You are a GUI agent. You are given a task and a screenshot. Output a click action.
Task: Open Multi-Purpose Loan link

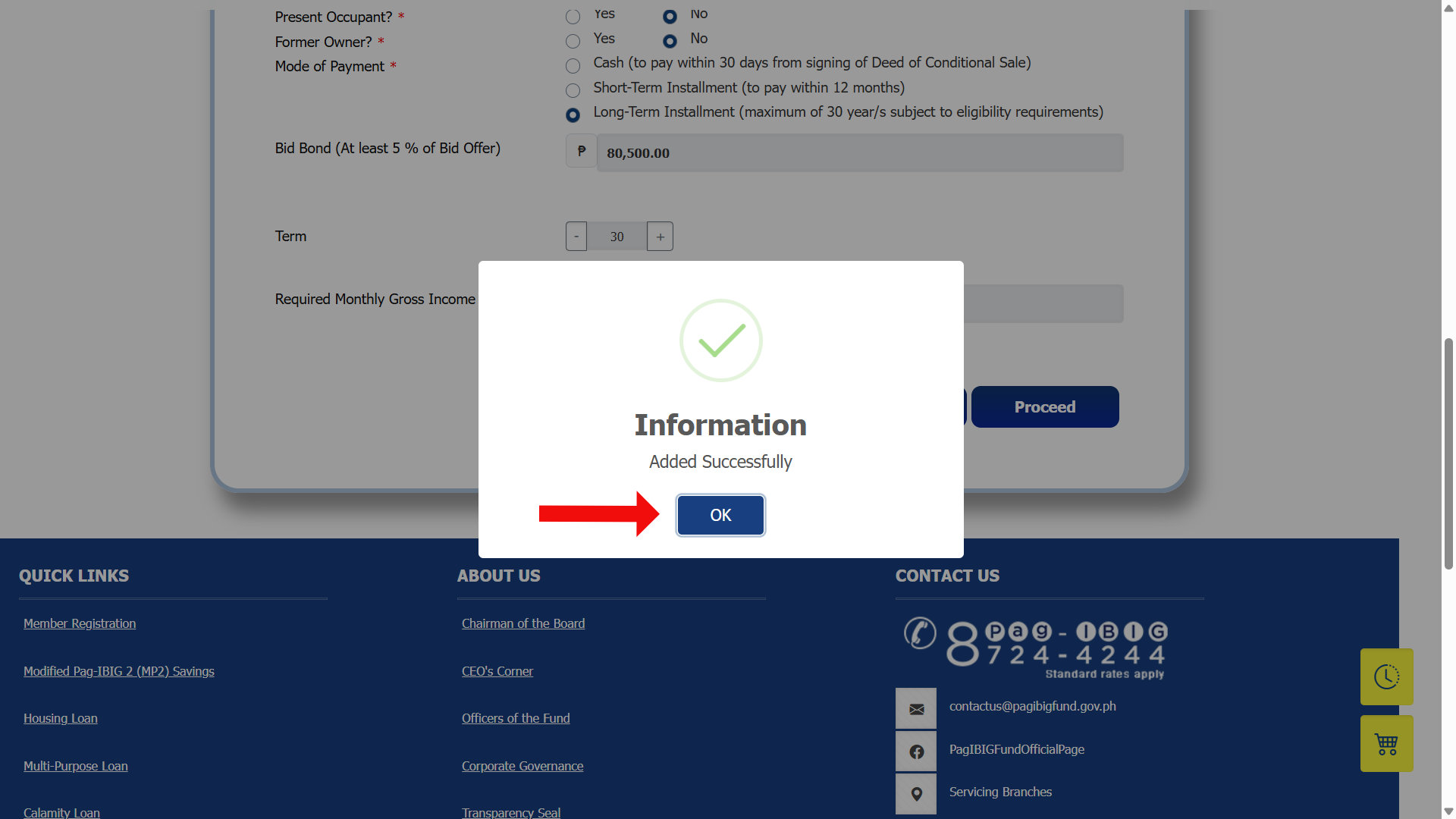[76, 766]
